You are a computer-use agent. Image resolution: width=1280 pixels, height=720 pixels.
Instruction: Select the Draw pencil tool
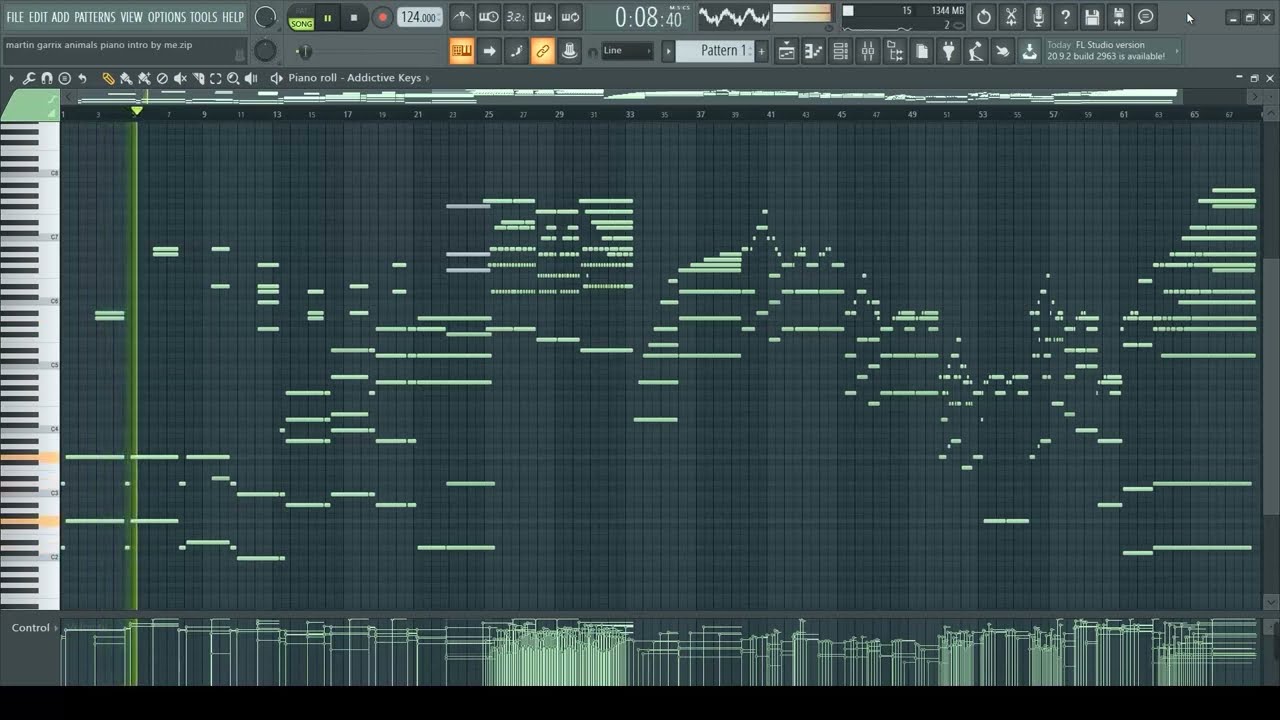click(x=108, y=78)
